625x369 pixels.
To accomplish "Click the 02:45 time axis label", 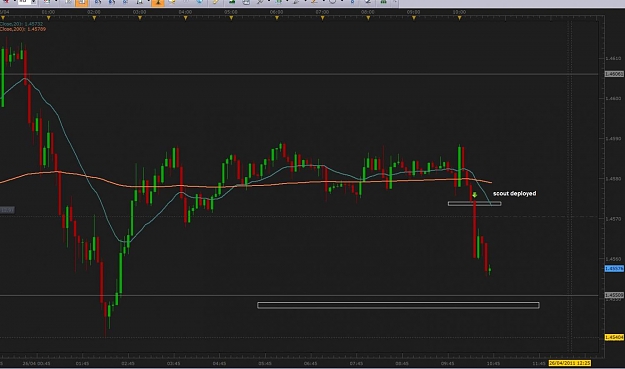I will (128, 363).
